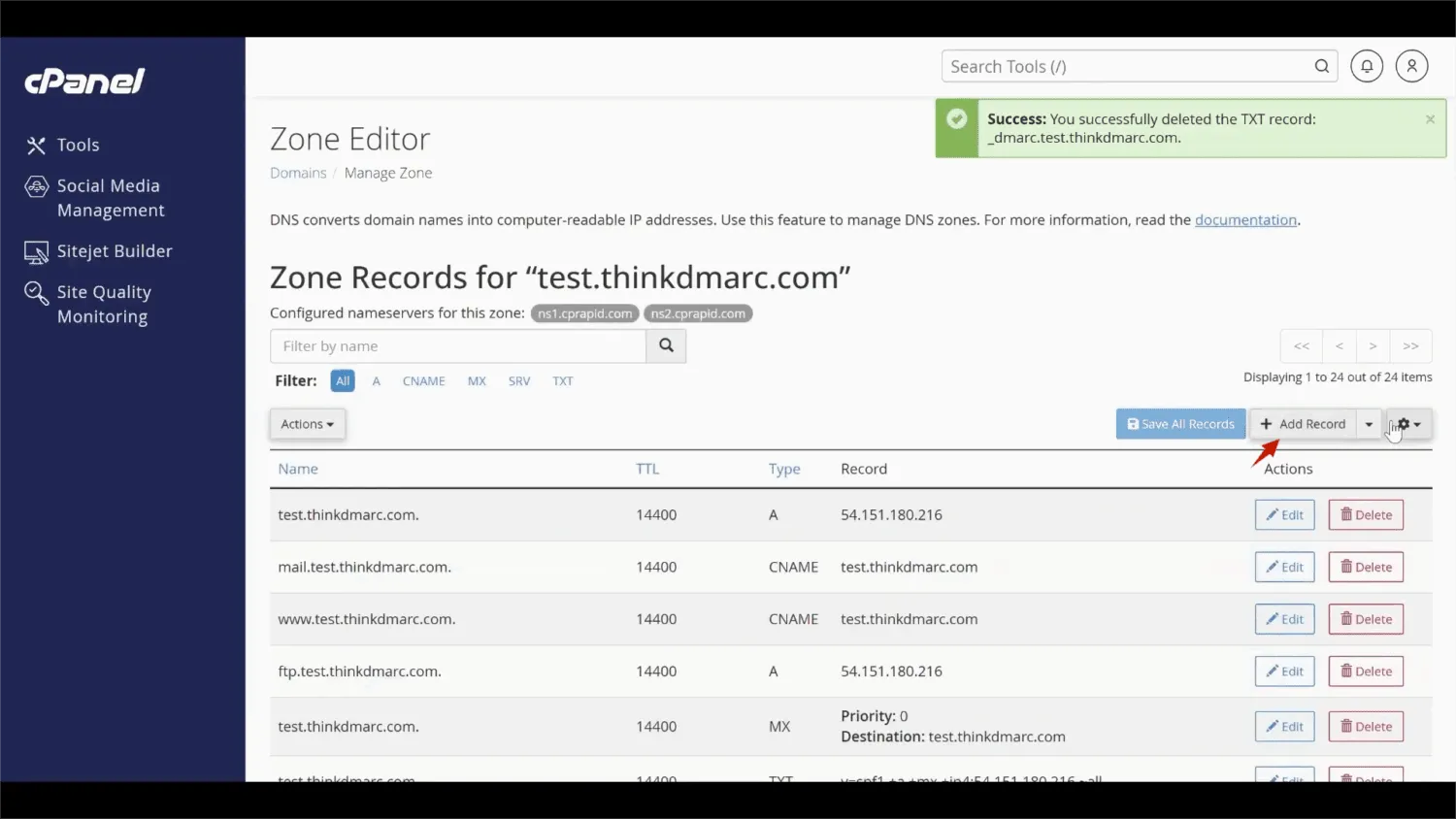
Task: Open the user account icon menu
Action: pyautogui.click(x=1412, y=66)
